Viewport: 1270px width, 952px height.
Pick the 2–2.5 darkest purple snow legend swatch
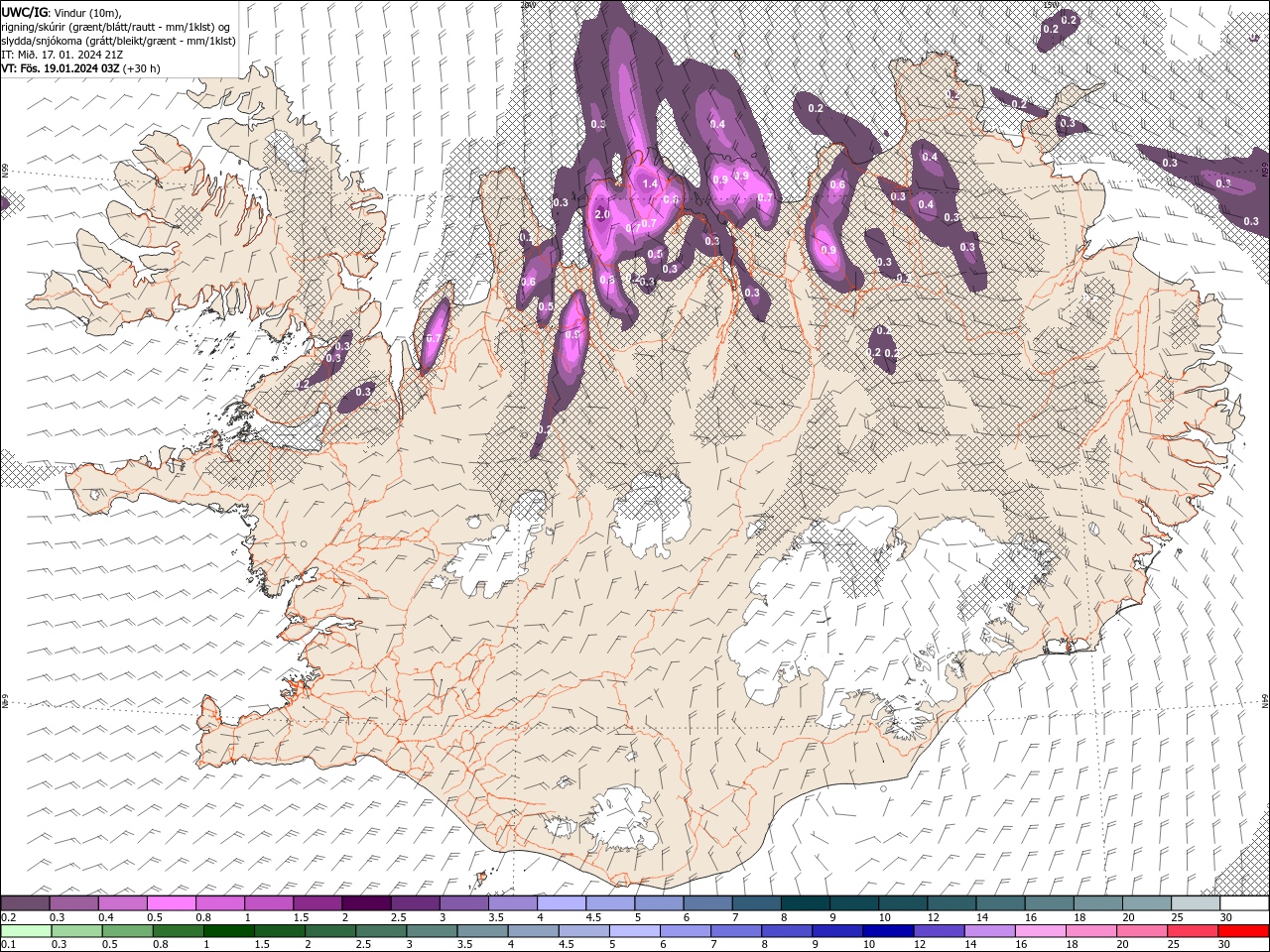point(365,903)
